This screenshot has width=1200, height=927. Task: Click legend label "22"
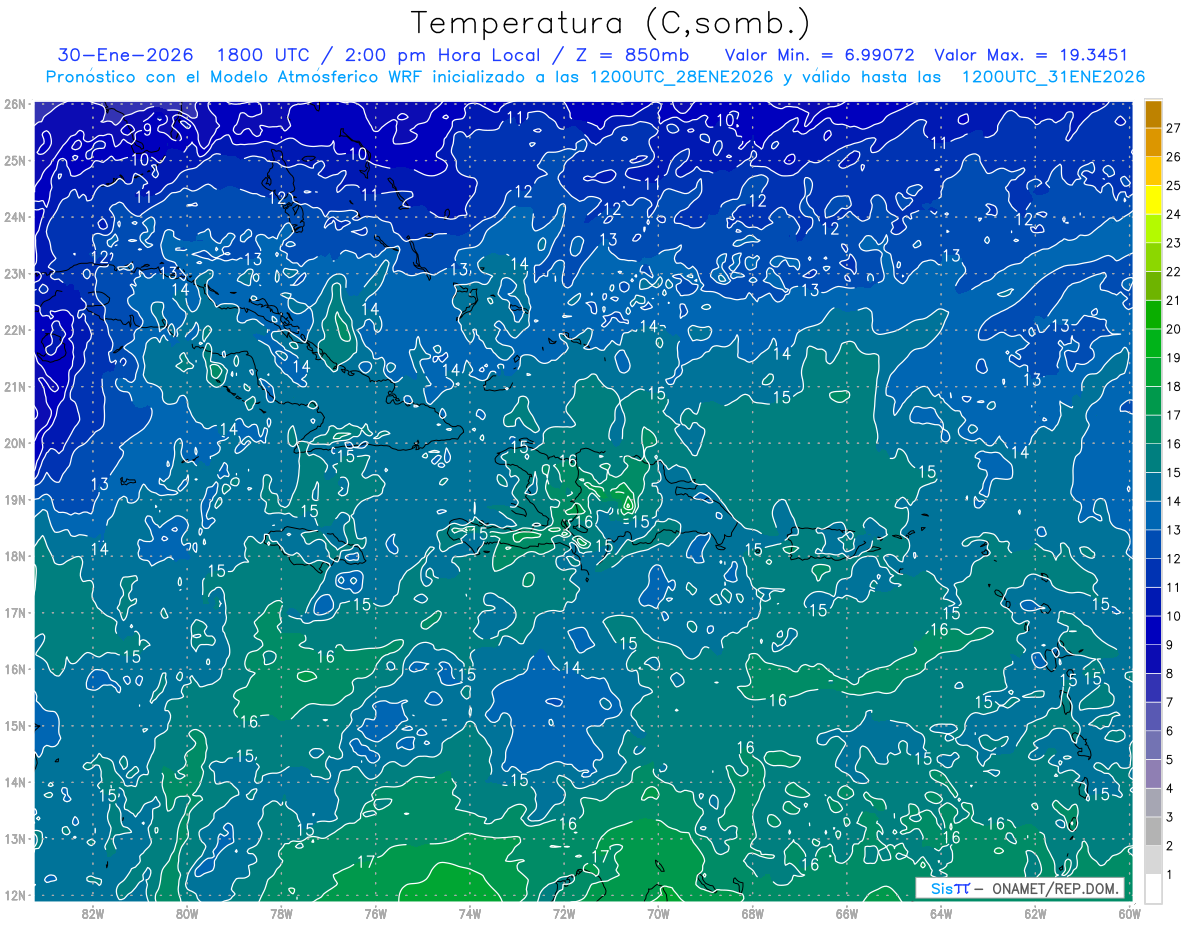pos(1173,272)
